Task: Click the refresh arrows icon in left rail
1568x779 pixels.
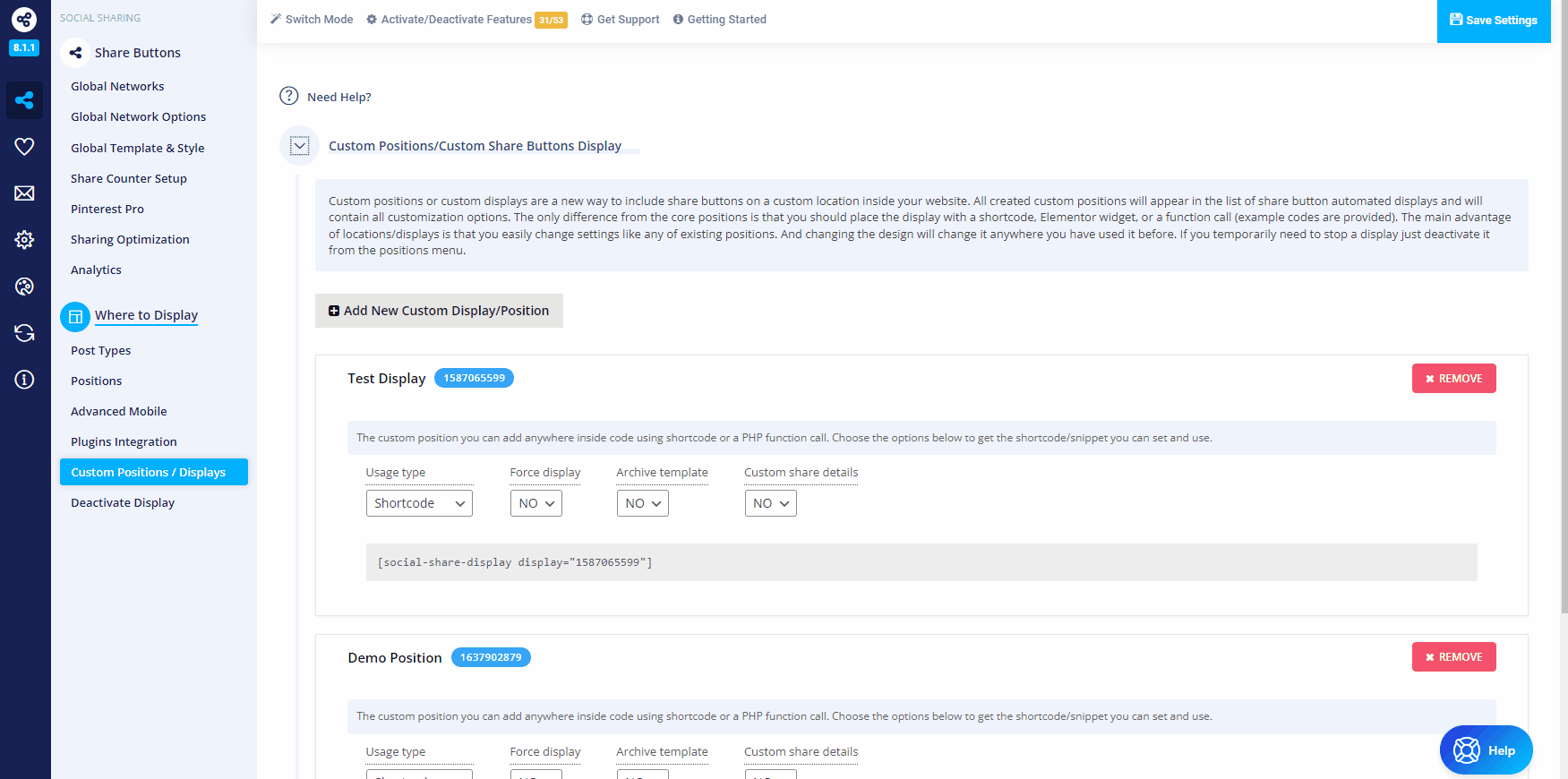Action: coord(24,333)
